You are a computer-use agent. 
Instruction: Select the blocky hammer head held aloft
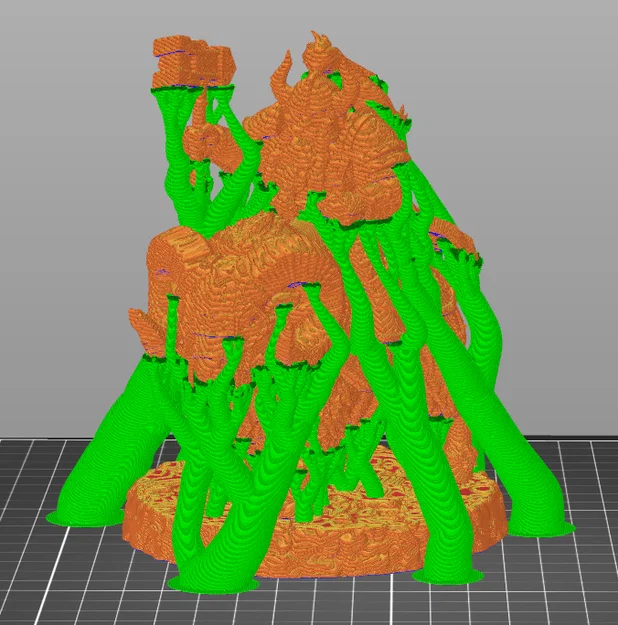192,62
